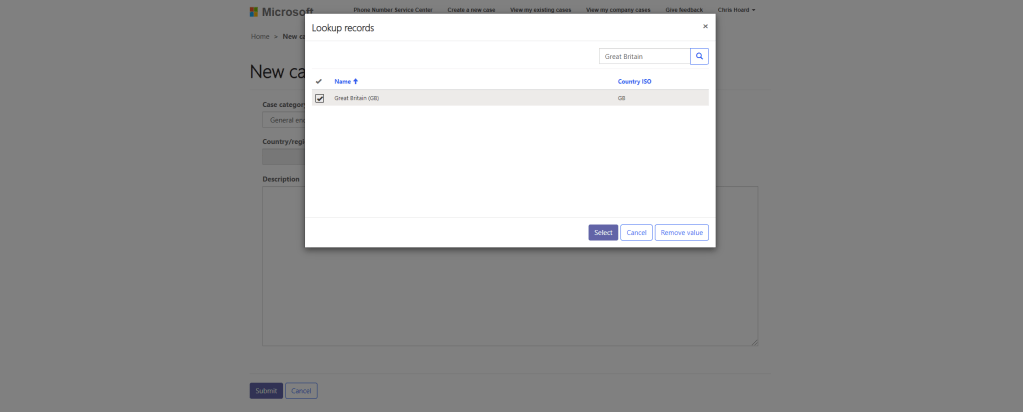Click the Great Britain search field
This screenshot has height=412, width=1023.
[x=644, y=57]
